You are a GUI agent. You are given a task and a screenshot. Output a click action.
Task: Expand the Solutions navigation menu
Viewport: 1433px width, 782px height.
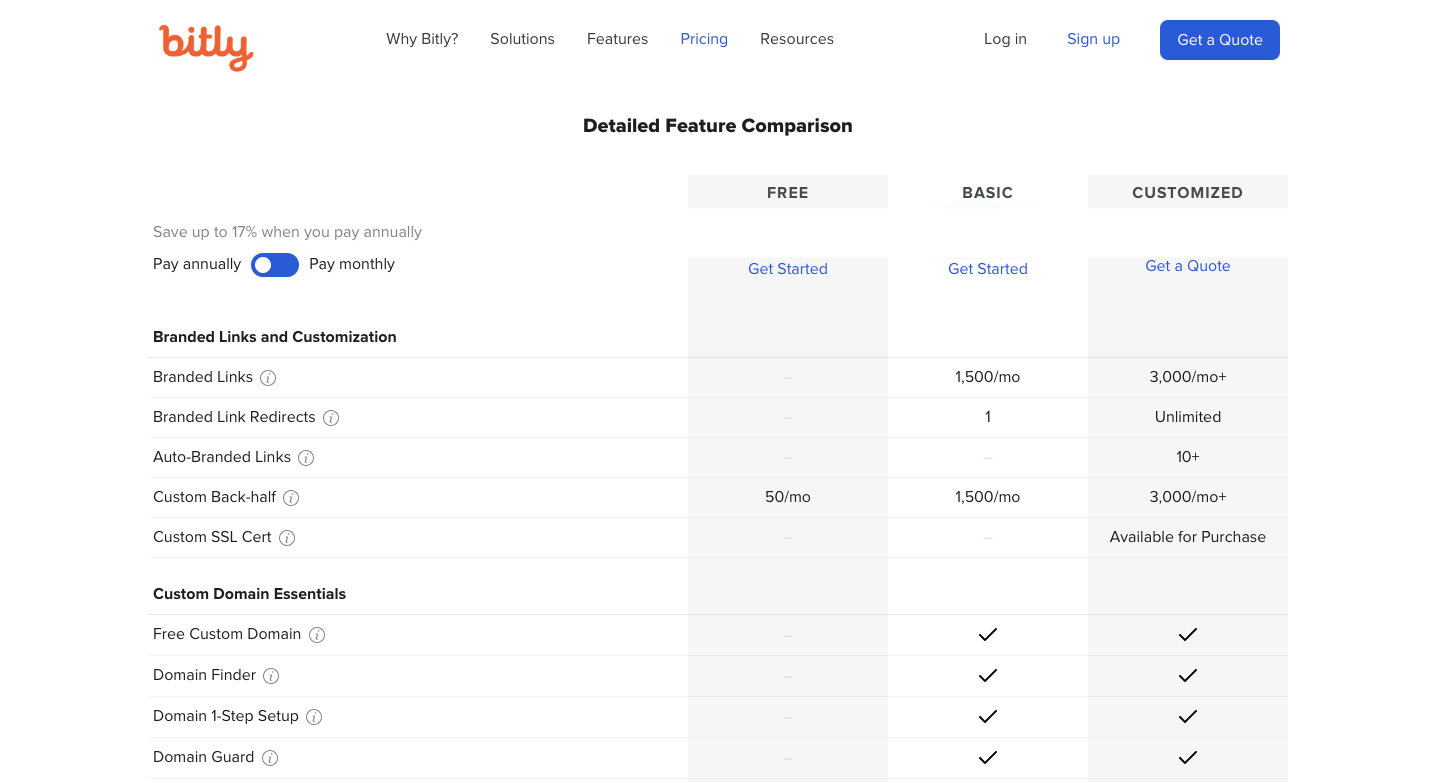[x=522, y=39]
